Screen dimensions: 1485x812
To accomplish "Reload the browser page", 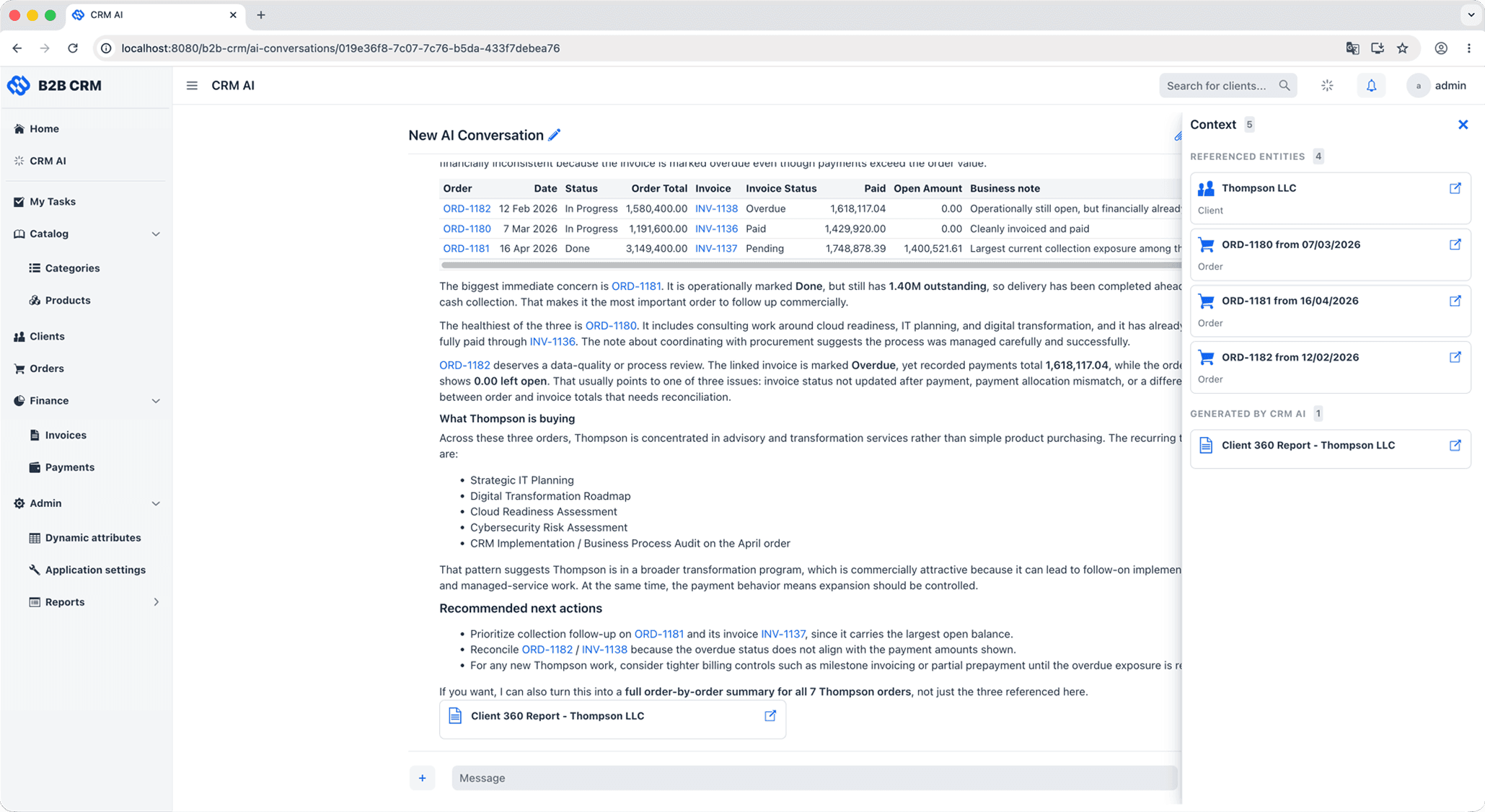I will pos(73,48).
